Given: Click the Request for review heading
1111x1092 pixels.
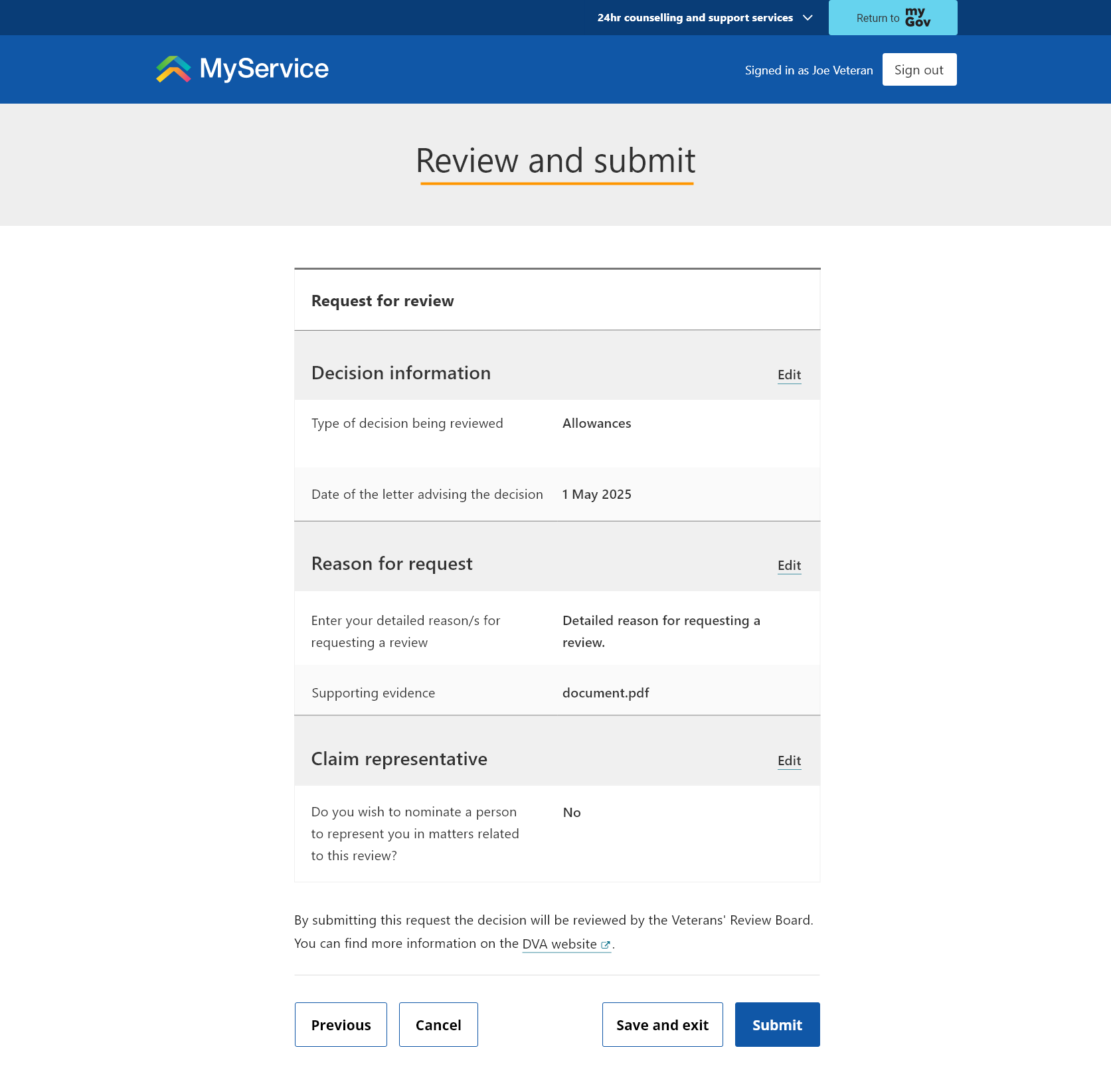Looking at the screenshot, I should pyautogui.click(x=383, y=300).
